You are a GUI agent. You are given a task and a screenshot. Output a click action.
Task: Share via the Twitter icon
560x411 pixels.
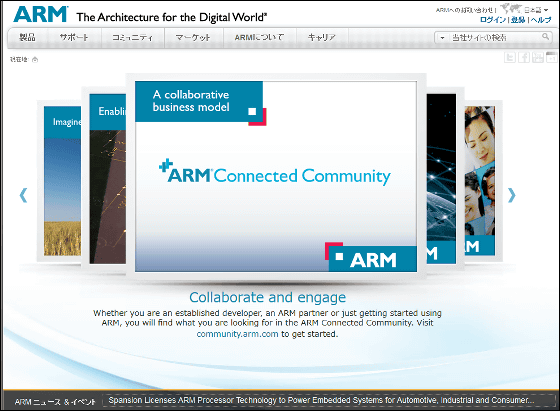coord(510,57)
